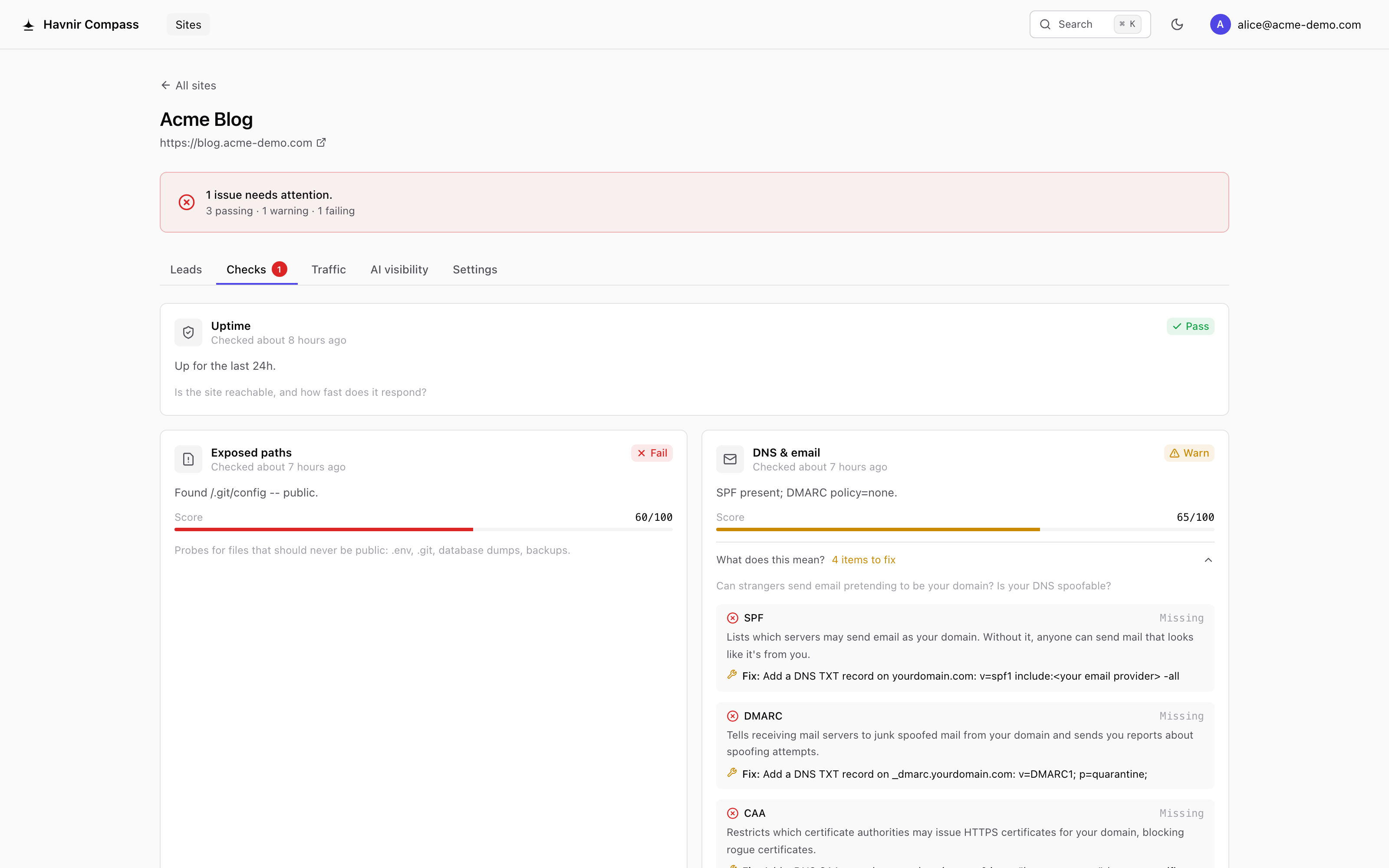Viewport: 1389px width, 868px height.
Task: Click the Missing label in DMARC row
Action: (x=1181, y=716)
